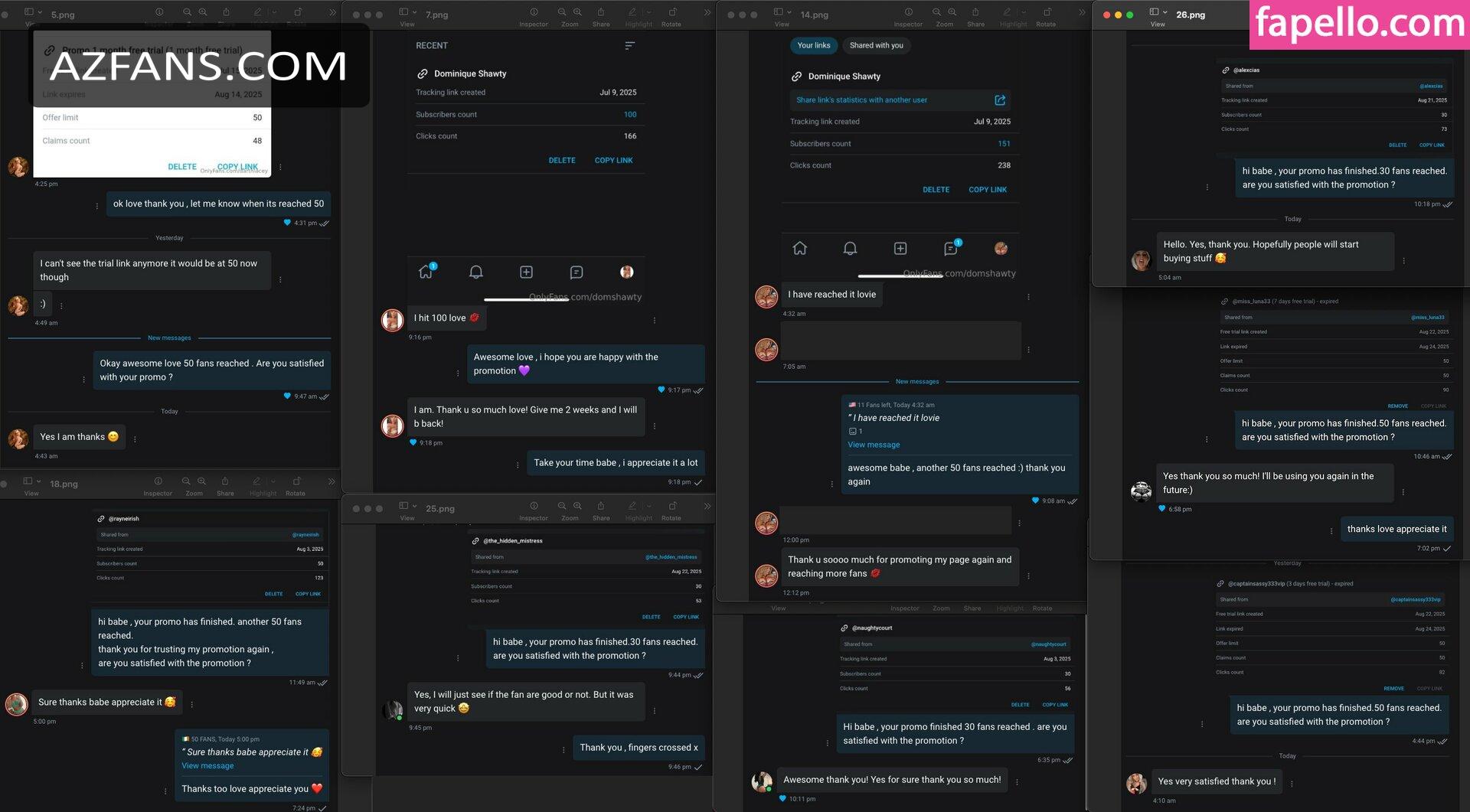Switch to the 'Your links' tab
Screen dimensions: 1470x812
(813, 45)
